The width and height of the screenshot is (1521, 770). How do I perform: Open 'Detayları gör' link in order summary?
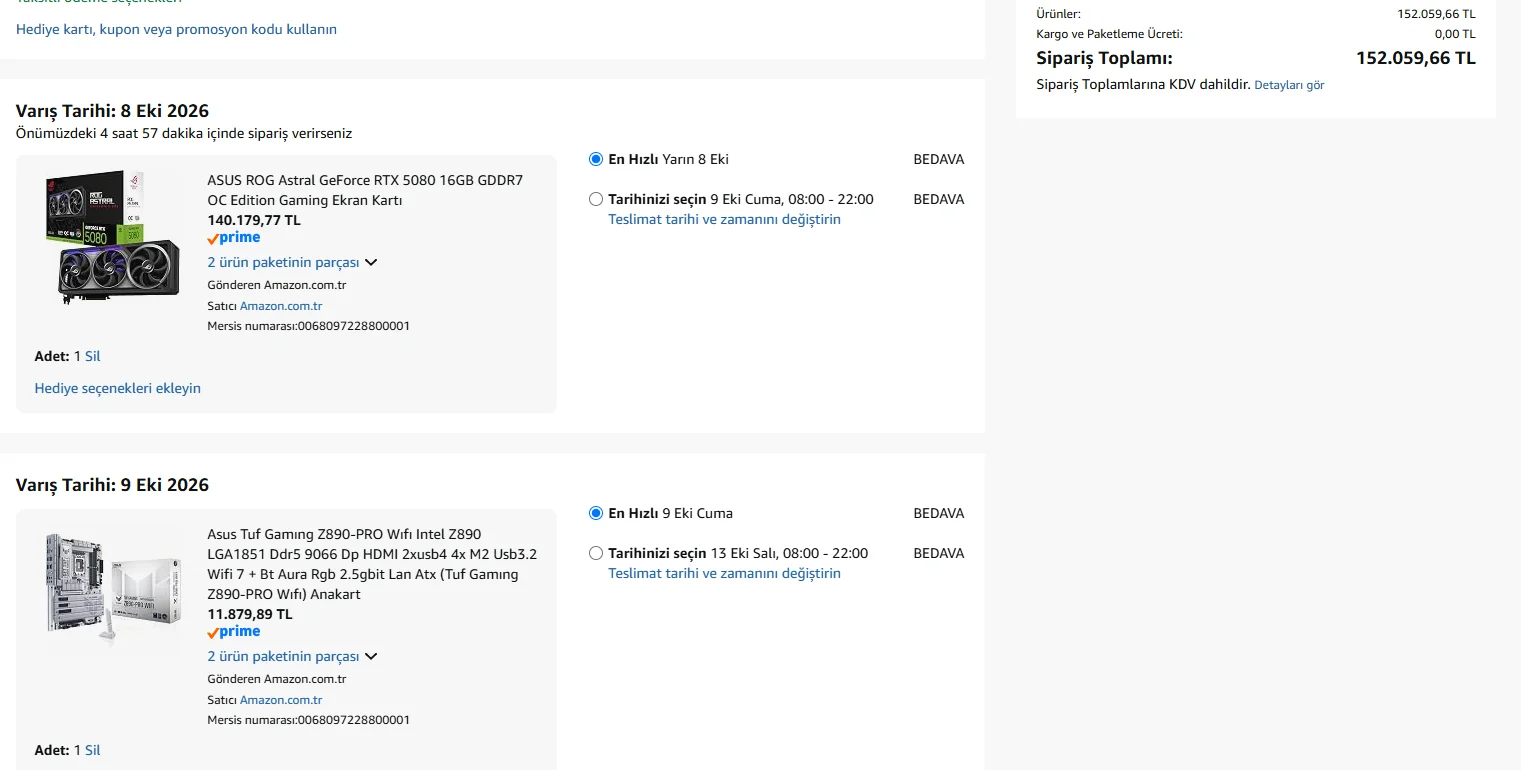tap(1289, 85)
